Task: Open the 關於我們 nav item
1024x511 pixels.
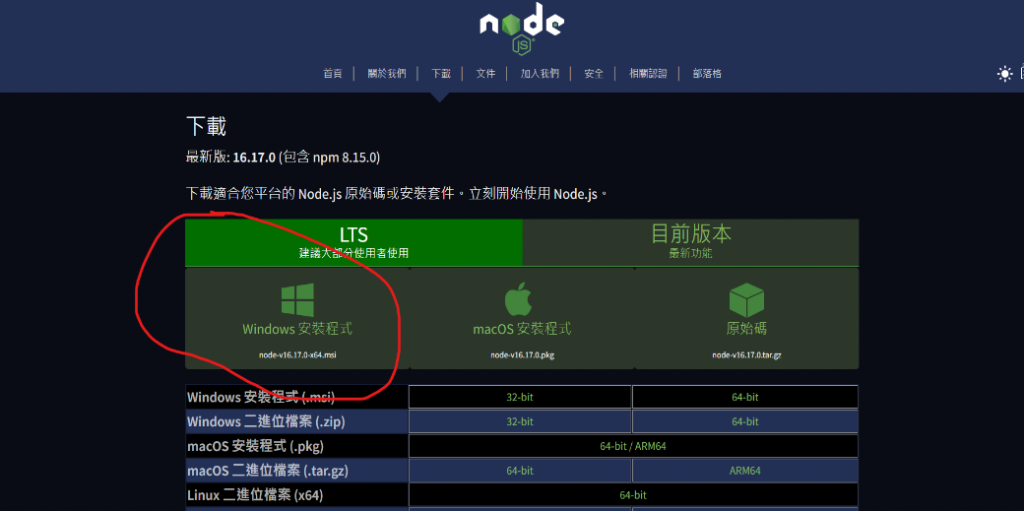Action: (387, 74)
